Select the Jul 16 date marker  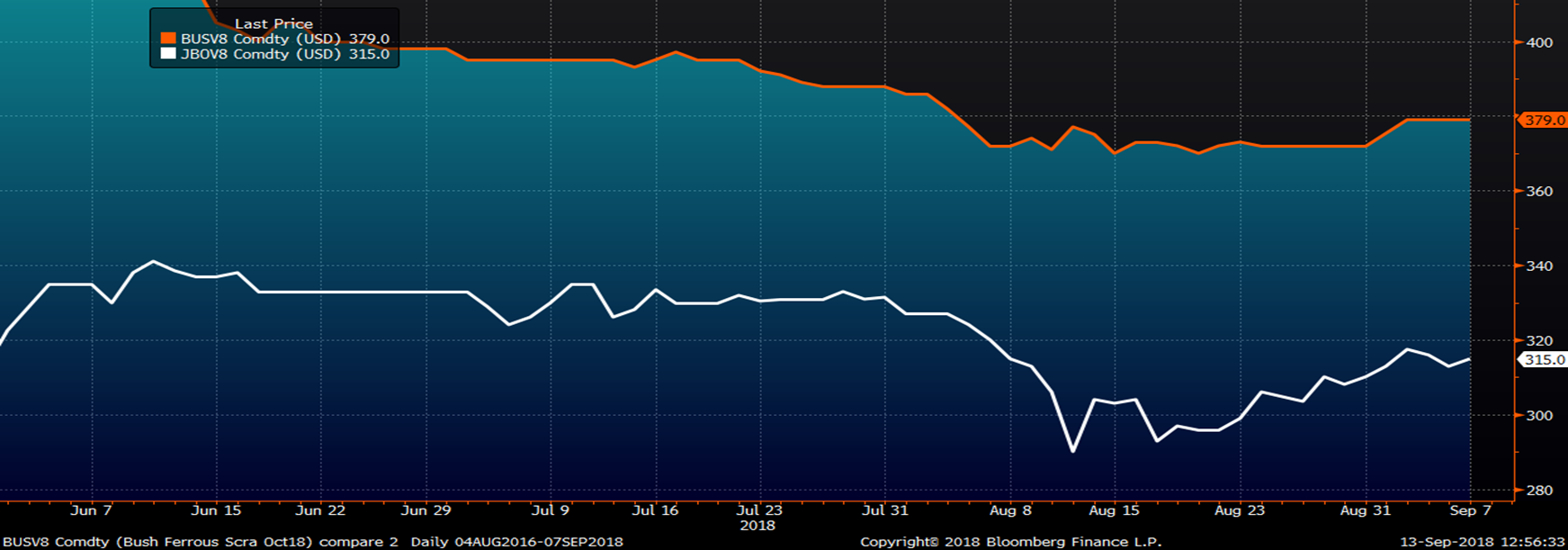point(655,510)
